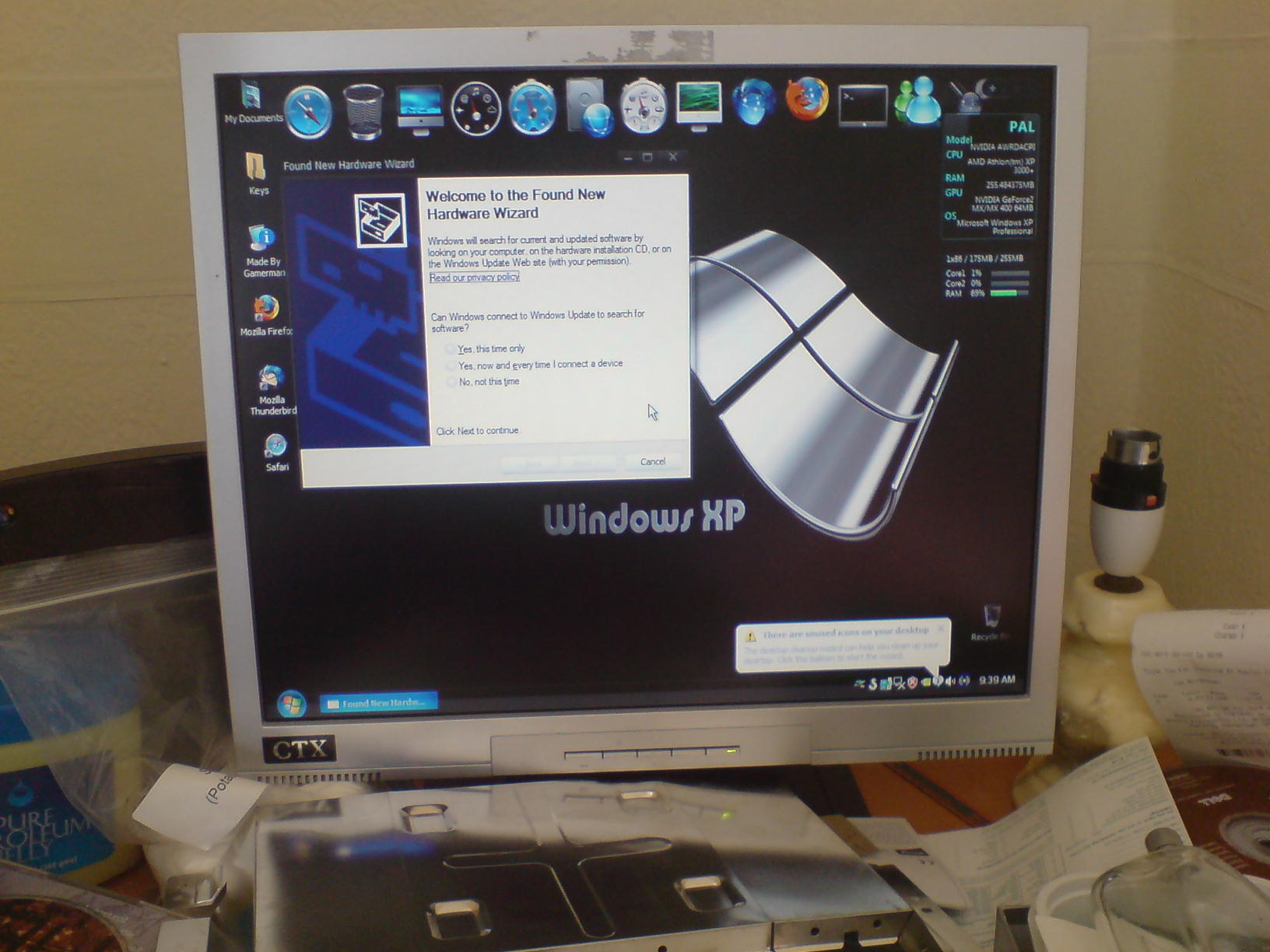Screen dimensions: 1270x952
Task: Minimize the Found New Hardware Wizard
Action: coord(627,158)
